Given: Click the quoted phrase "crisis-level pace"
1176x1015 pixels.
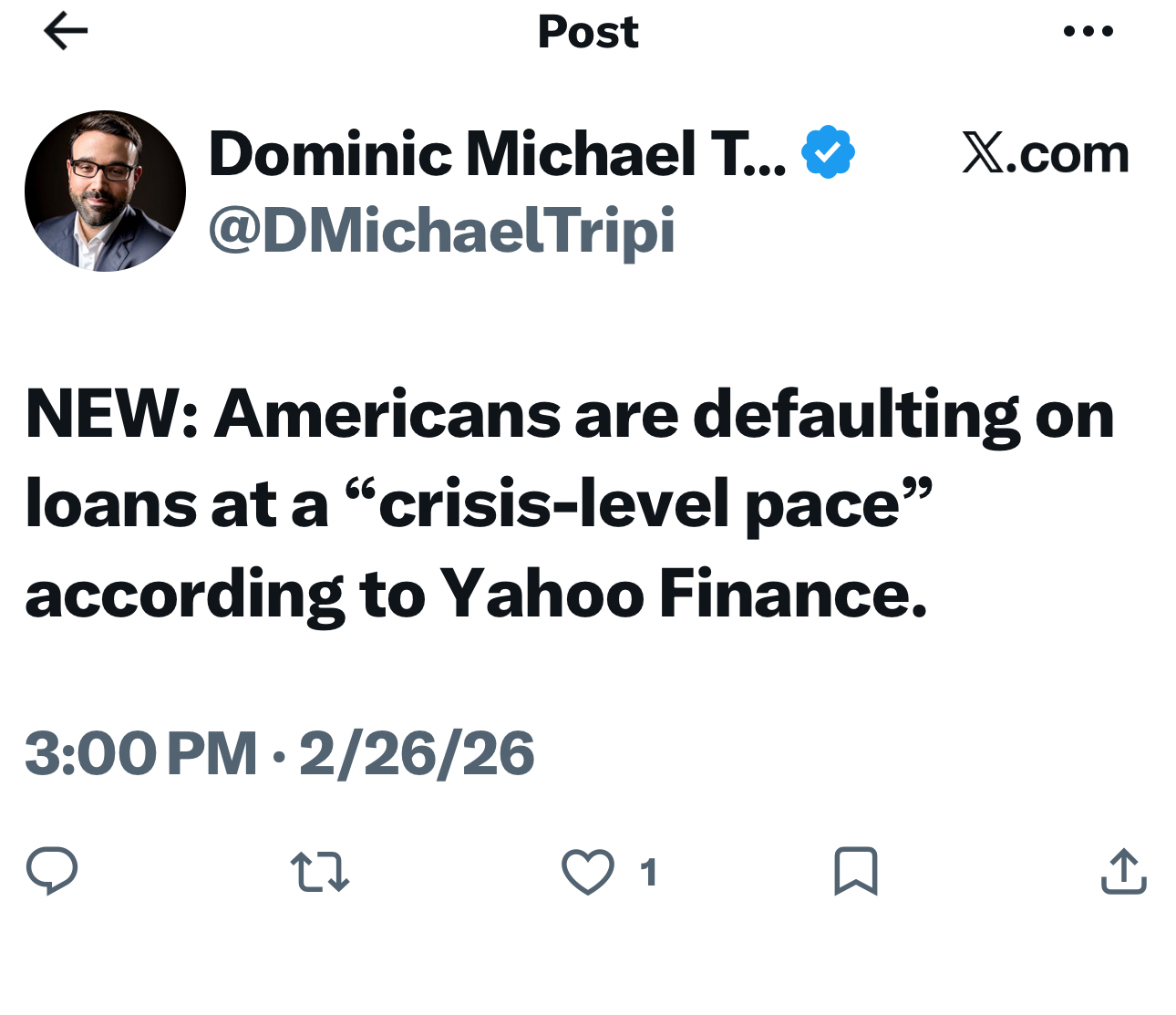Looking at the screenshot, I should pyautogui.click(x=640, y=504).
